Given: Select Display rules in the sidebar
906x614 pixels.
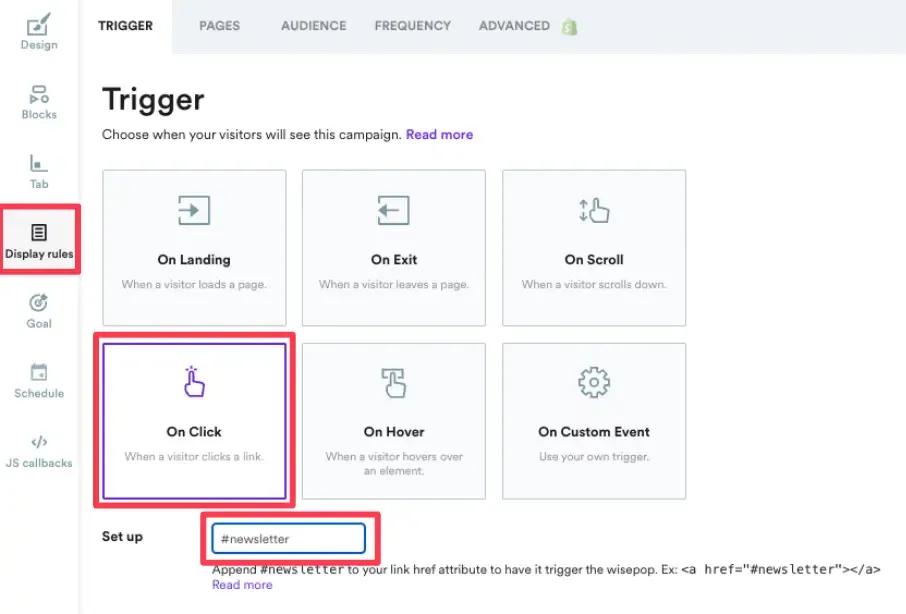Looking at the screenshot, I should pyautogui.click(x=39, y=240).
